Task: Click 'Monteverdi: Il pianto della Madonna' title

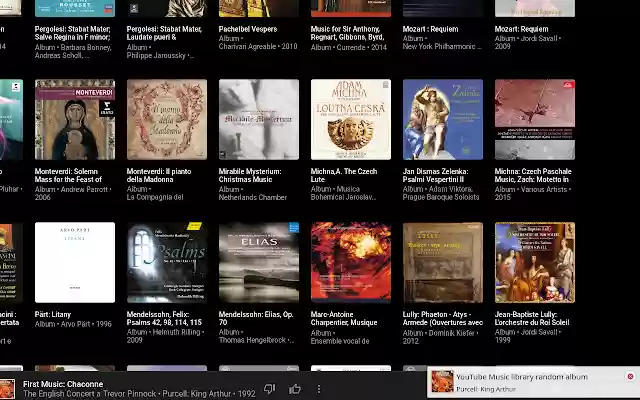Action: pos(159,175)
